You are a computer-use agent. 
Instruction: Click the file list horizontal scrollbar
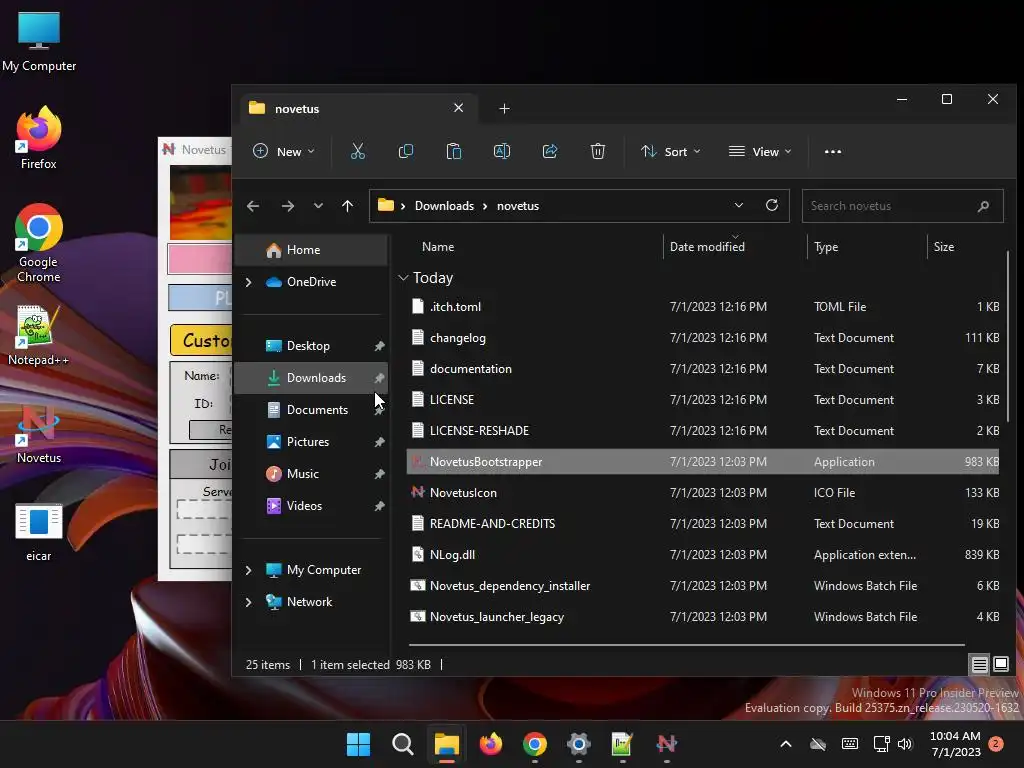(x=687, y=645)
